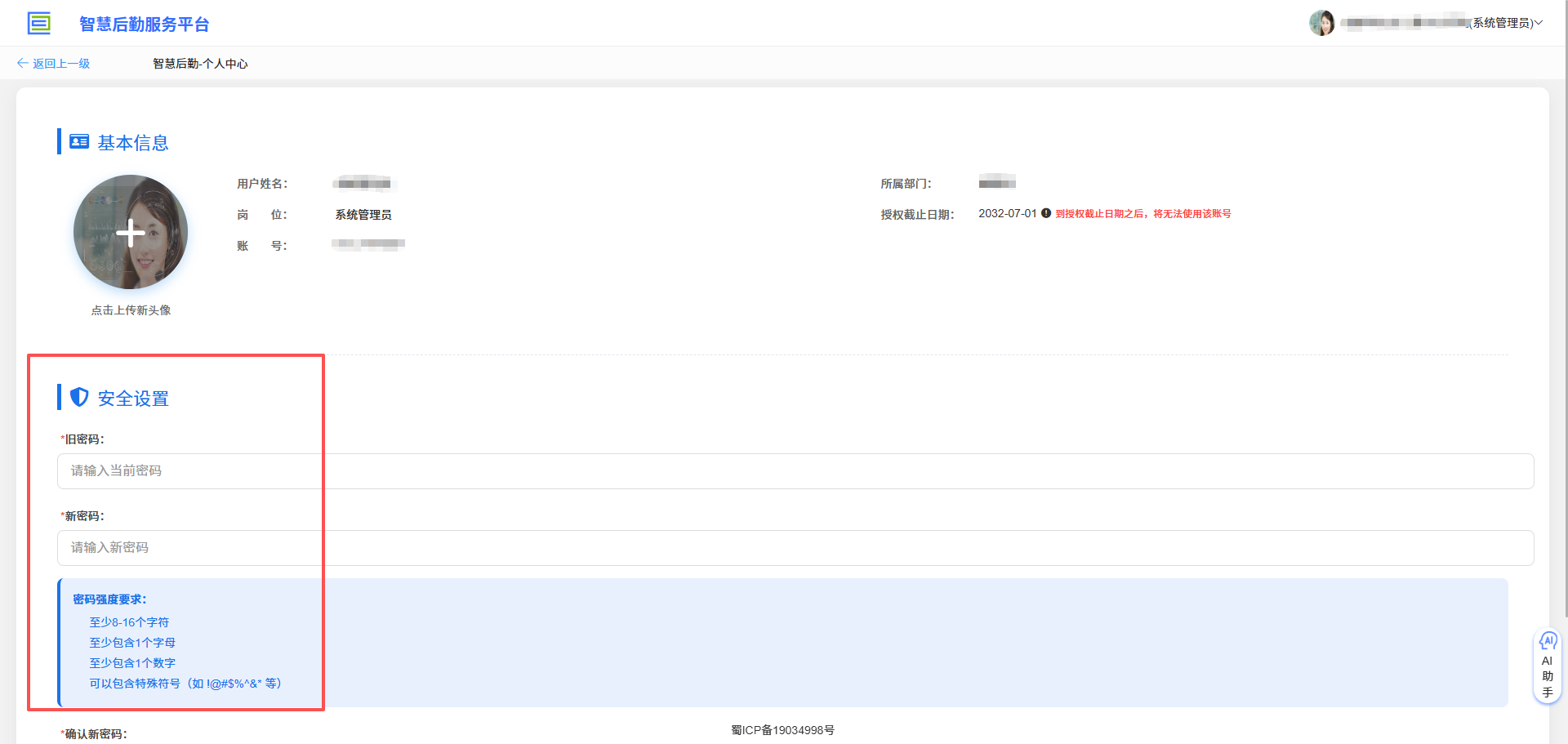The height and width of the screenshot is (744, 1568).
Task: Click the 密码强度要求 hint heading
Action: tap(109, 599)
